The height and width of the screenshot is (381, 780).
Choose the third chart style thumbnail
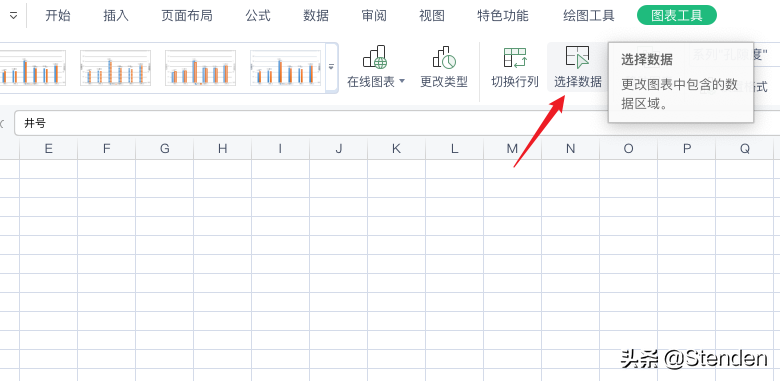coord(200,68)
